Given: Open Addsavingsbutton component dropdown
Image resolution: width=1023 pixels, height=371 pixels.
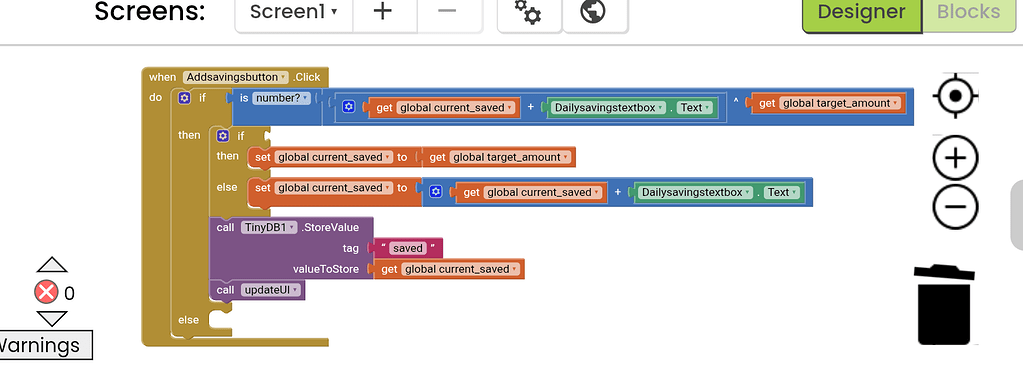Looking at the screenshot, I should (236, 77).
